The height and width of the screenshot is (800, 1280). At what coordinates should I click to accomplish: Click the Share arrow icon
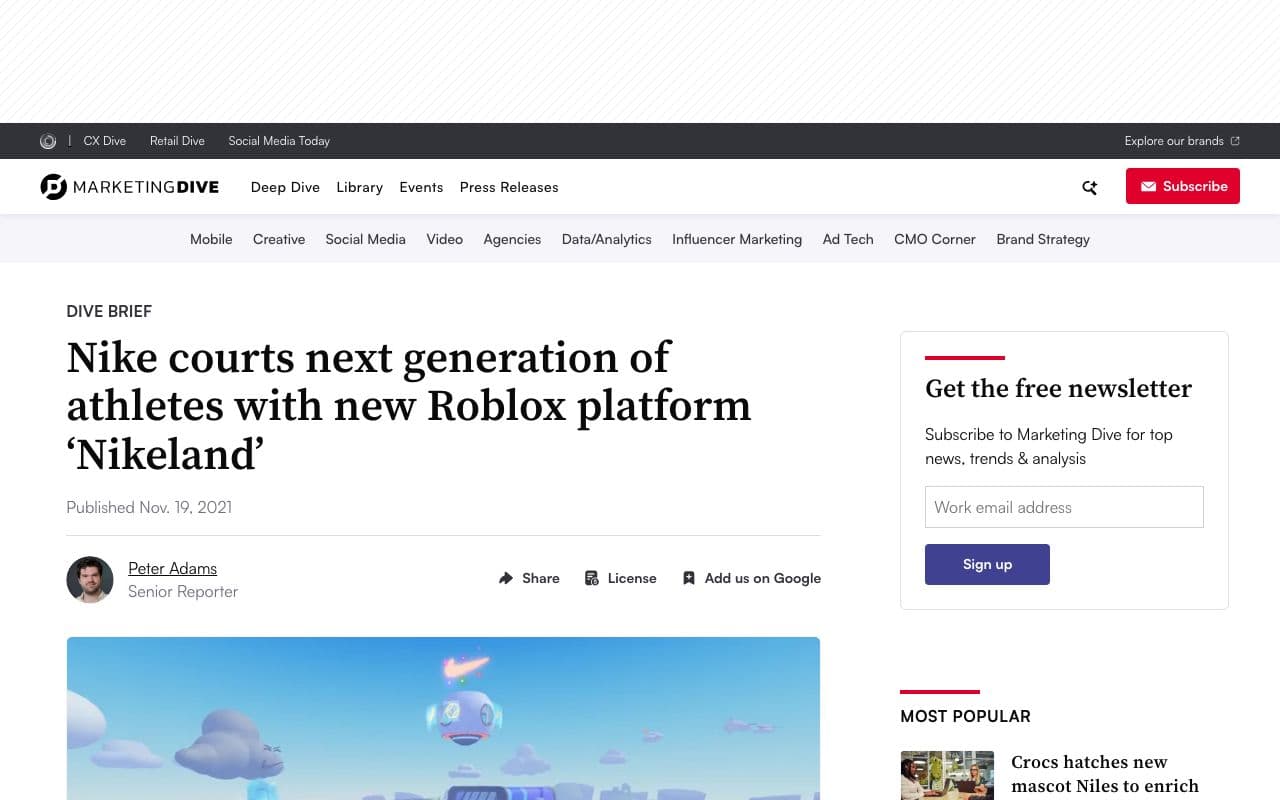506,578
